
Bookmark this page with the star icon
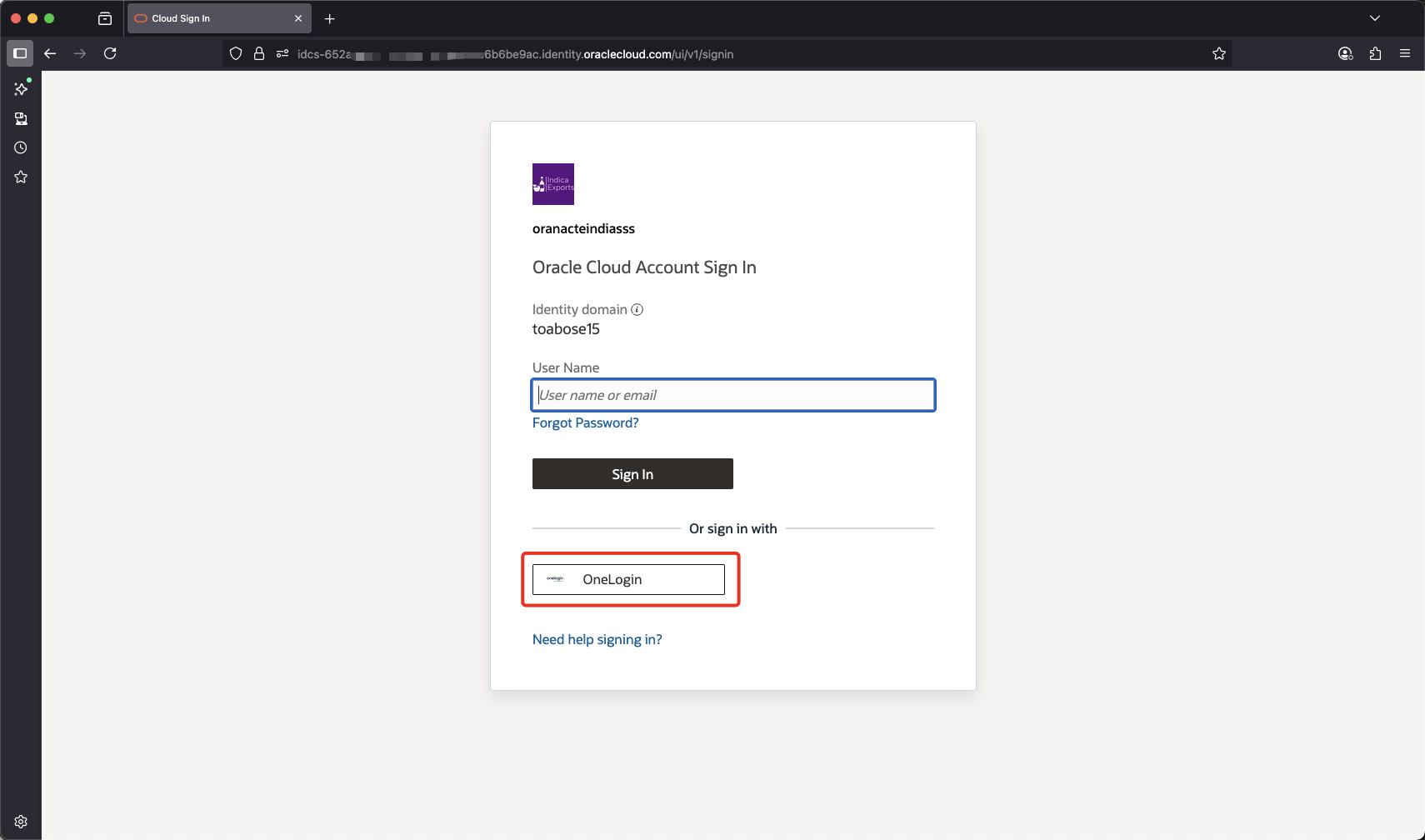(1219, 54)
